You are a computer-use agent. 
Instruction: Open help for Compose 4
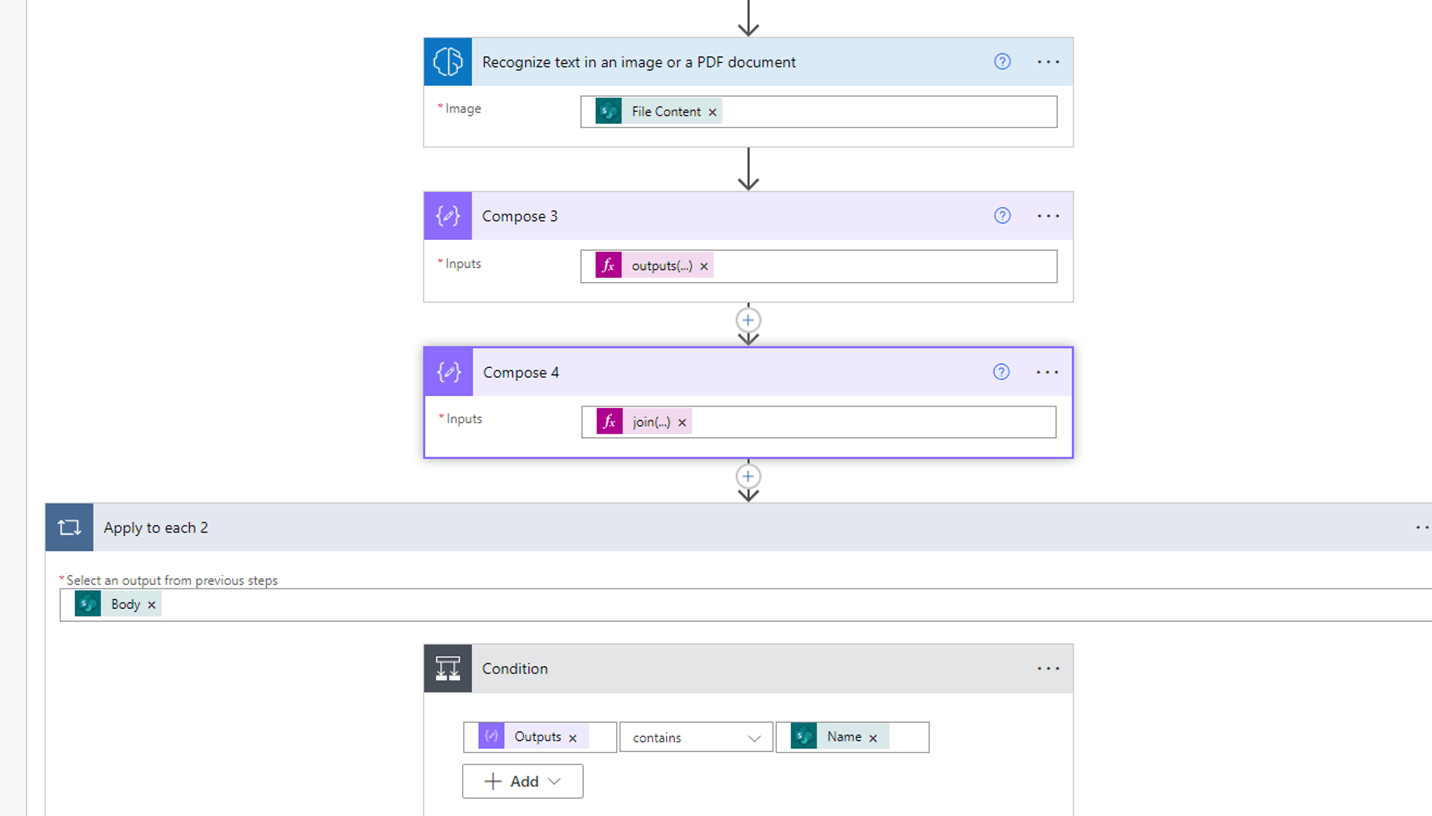tap(1001, 372)
